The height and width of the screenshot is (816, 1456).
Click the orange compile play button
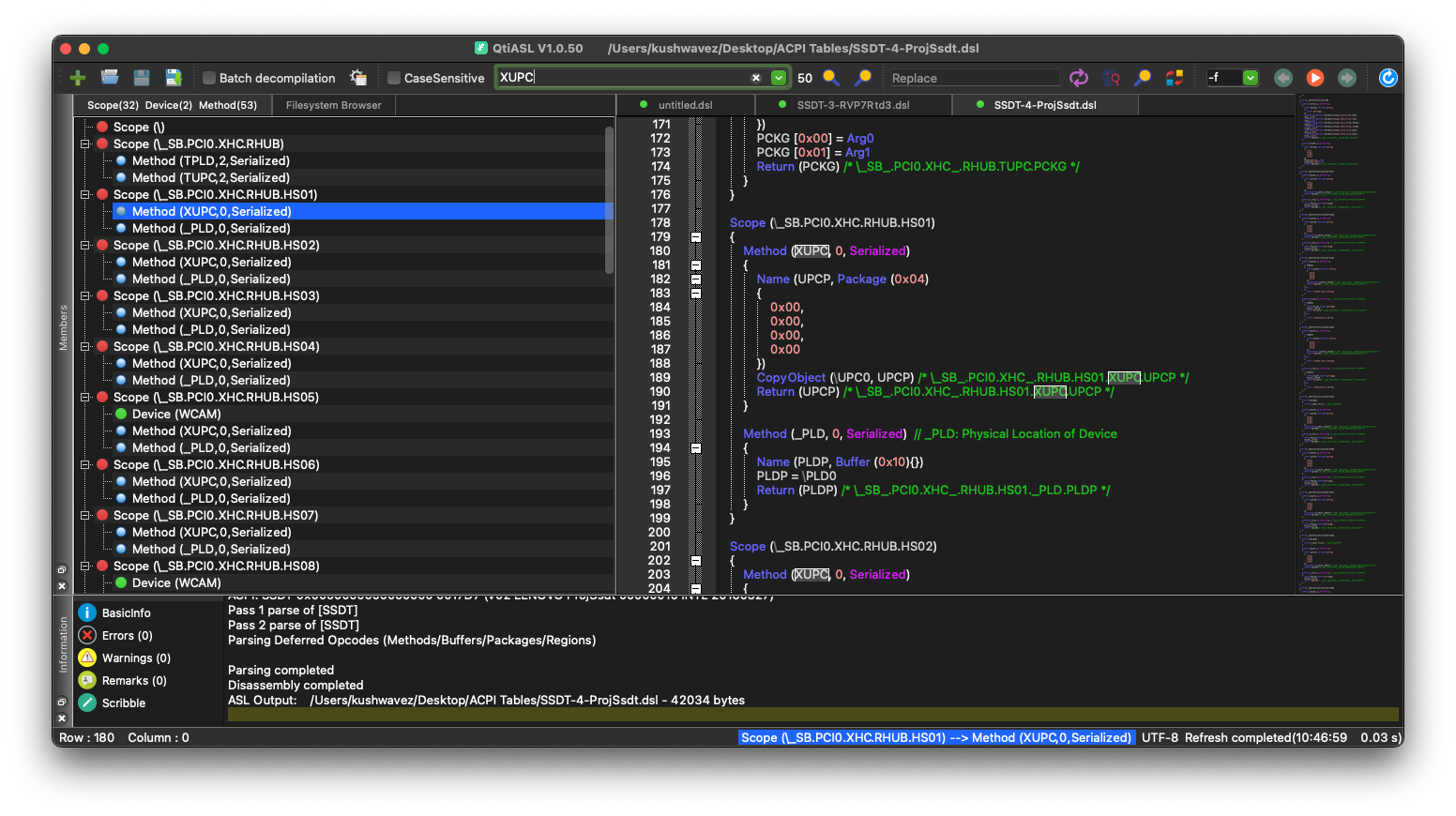pyautogui.click(x=1315, y=78)
